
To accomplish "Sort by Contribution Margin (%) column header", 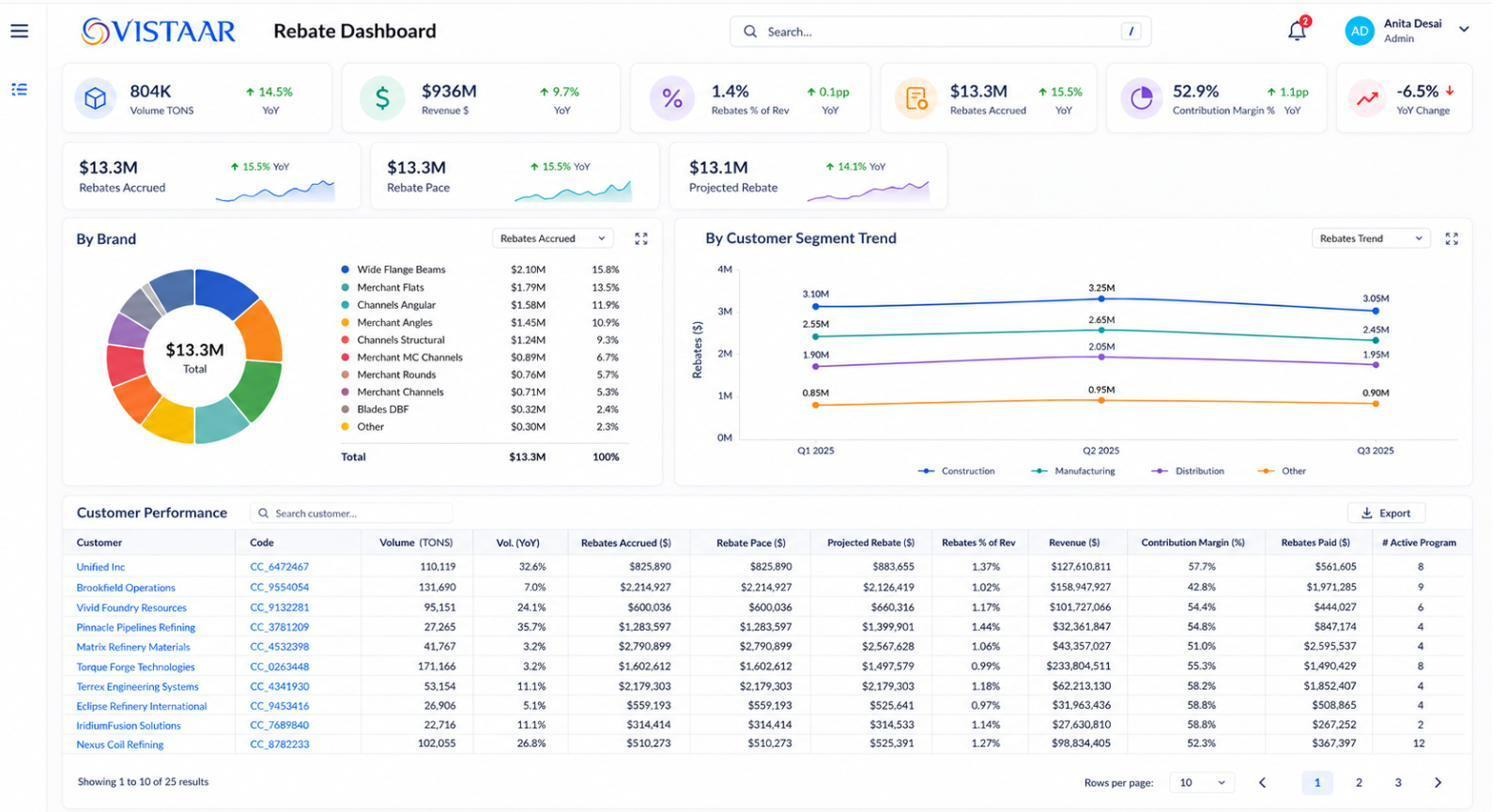I will [x=1193, y=543].
